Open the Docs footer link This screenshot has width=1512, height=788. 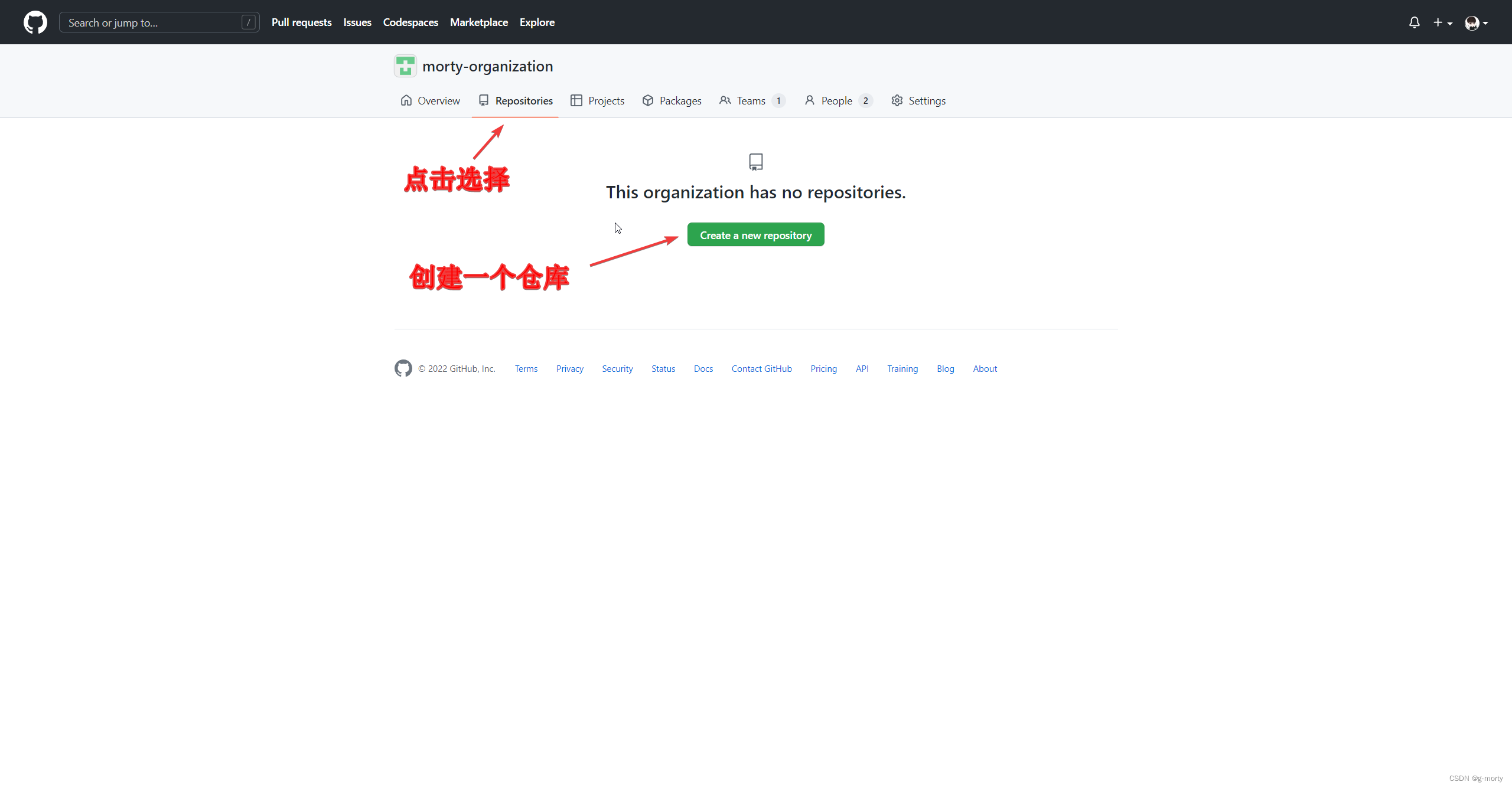click(x=703, y=369)
